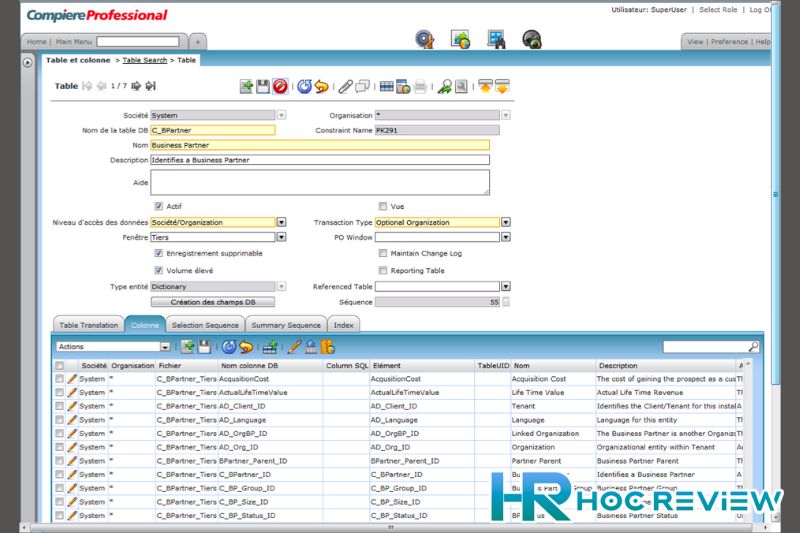Click the first round icon in top header

click(424, 39)
